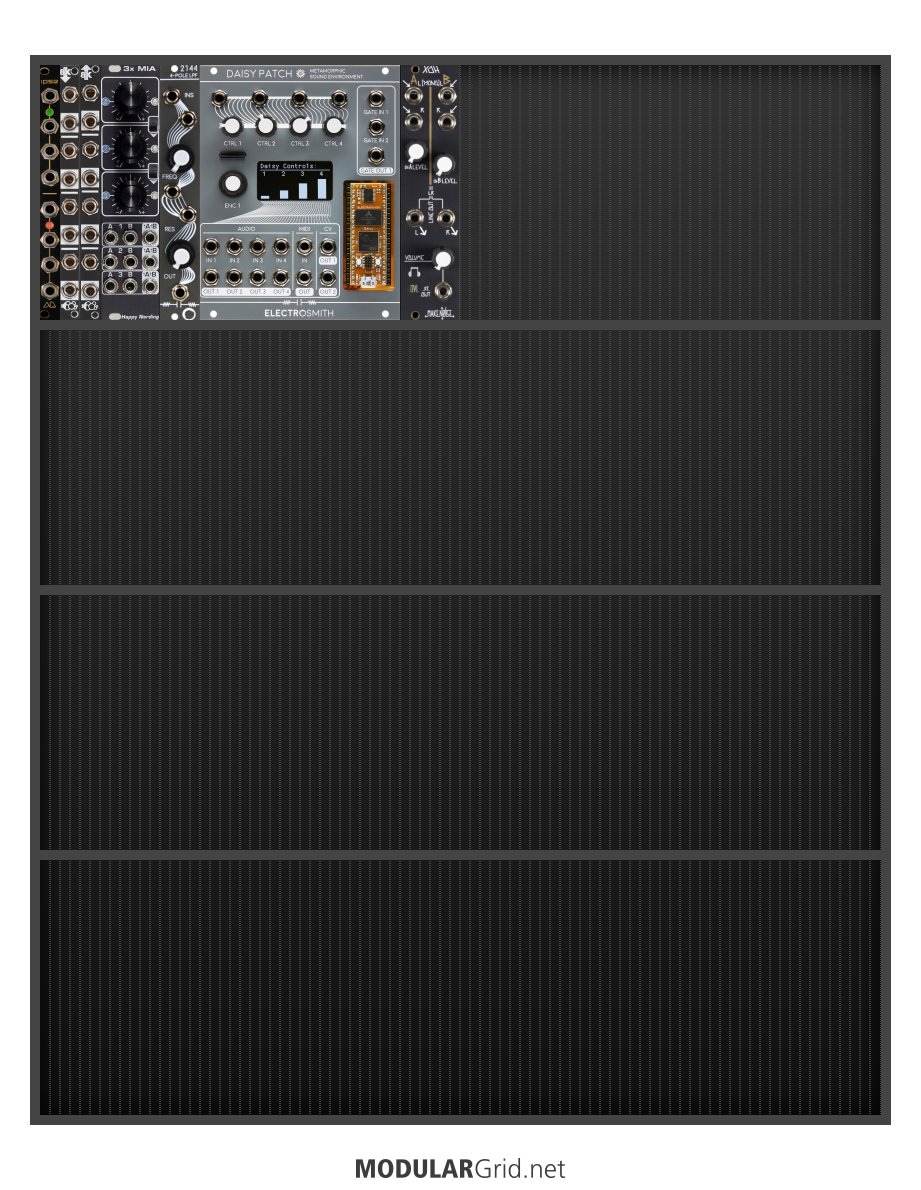Image resolution: width=921 pixels, height=1190 pixels.
Task: Click the SD card slot on Daisy Patch
Action: [232, 156]
